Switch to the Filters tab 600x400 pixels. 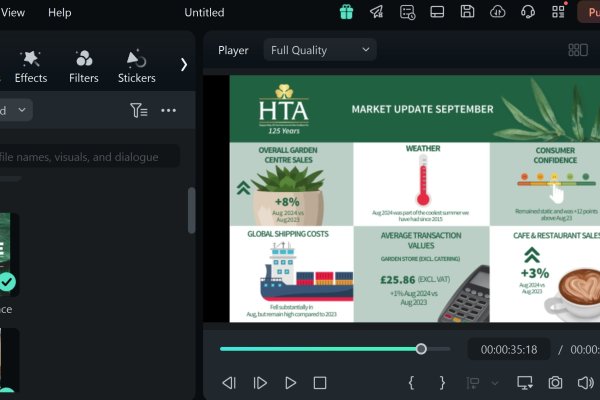coord(84,67)
